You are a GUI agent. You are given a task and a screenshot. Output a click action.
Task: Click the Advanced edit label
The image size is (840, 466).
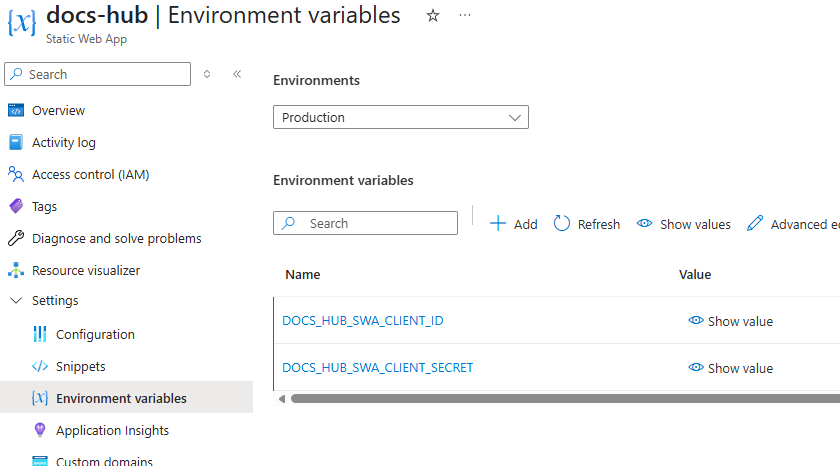805,224
